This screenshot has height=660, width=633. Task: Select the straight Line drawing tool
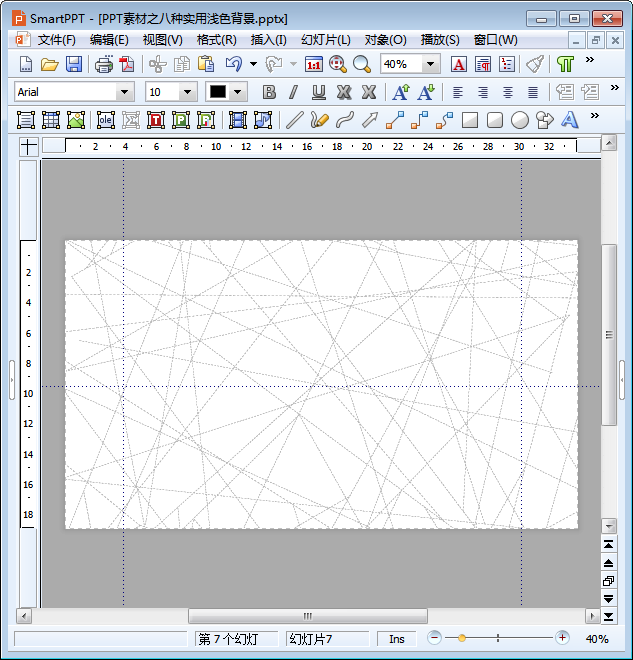click(294, 120)
